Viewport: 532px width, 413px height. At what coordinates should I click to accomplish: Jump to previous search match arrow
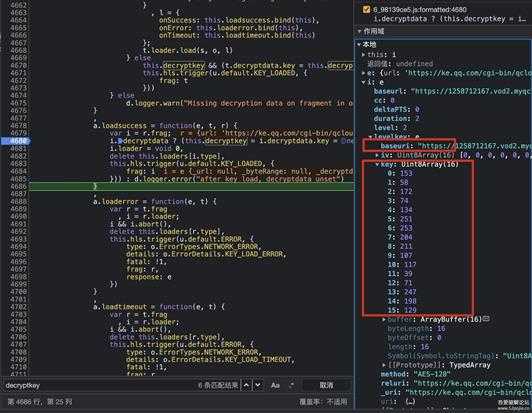[x=247, y=385]
